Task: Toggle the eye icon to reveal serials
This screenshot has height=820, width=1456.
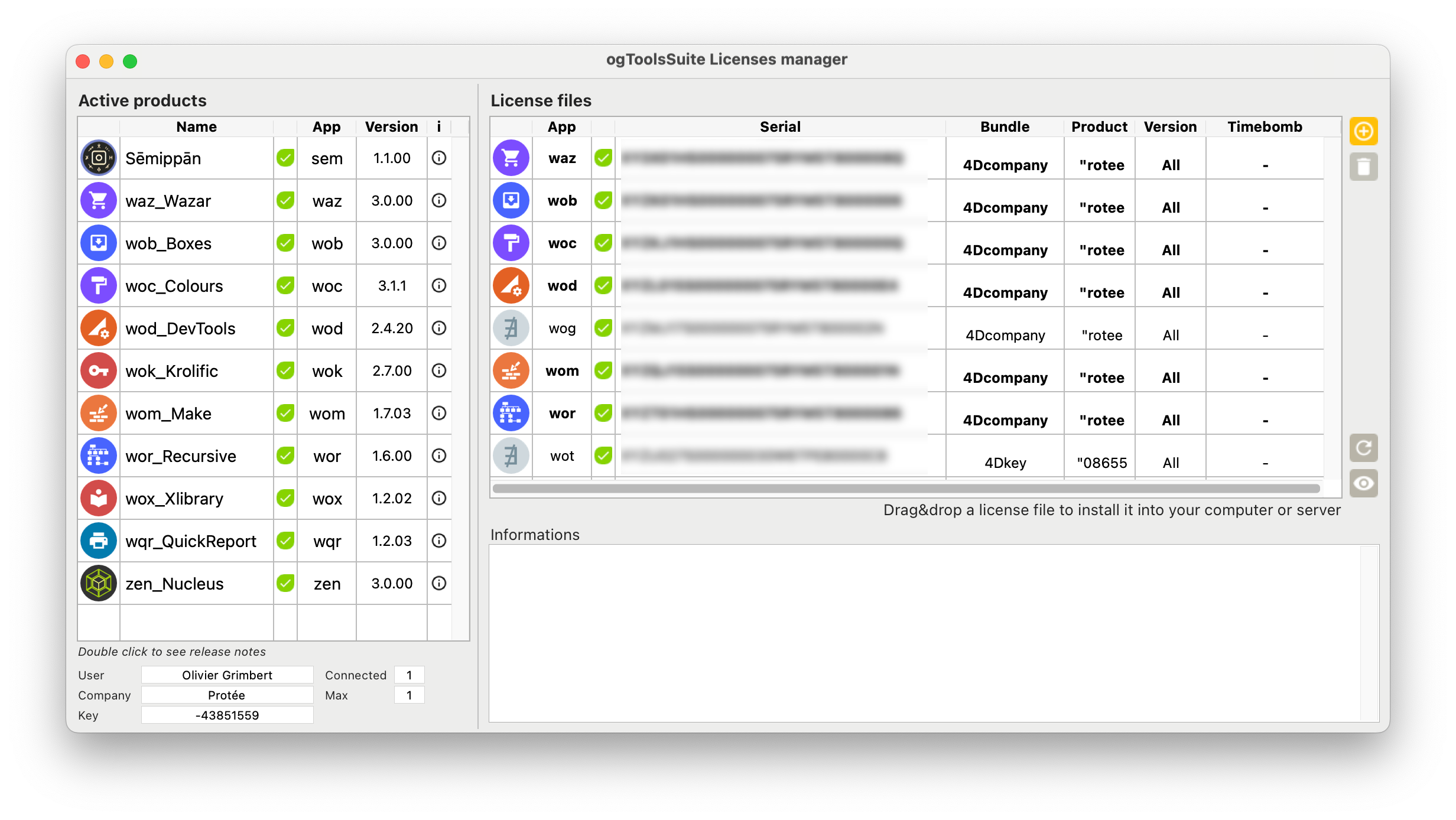Action: tap(1363, 483)
